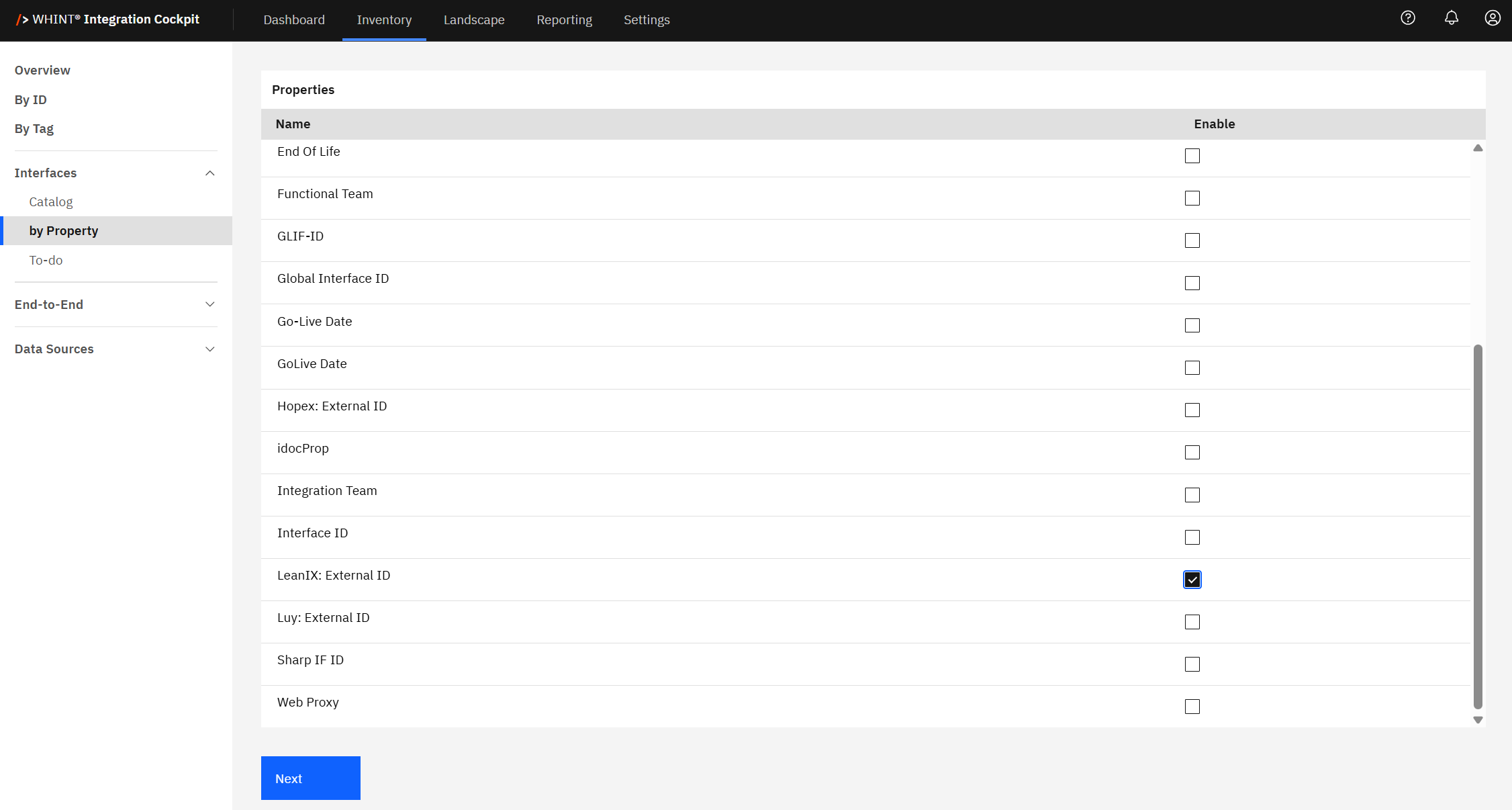Enable the Web Proxy checkbox
Image resolution: width=1512 pixels, height=810 pixels.
pos(1192,707)
